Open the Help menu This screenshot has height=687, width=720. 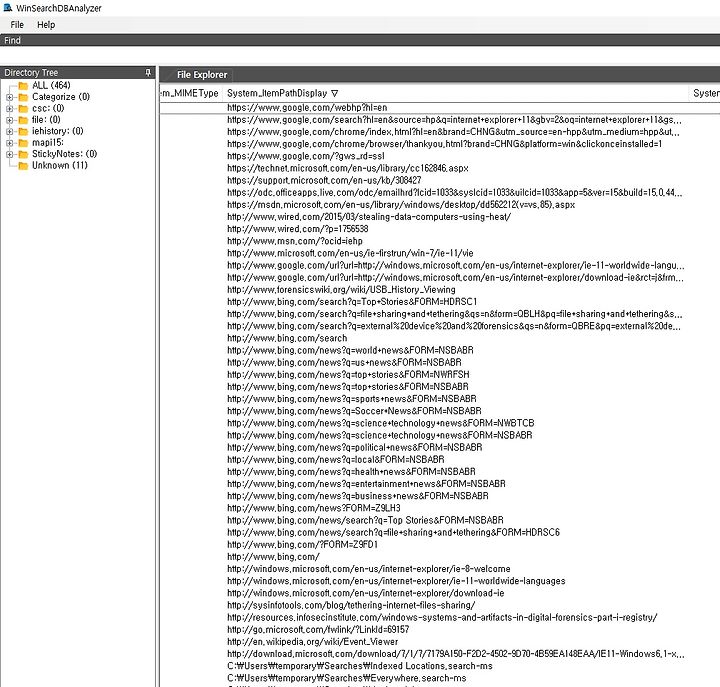(x=46, y=25)
